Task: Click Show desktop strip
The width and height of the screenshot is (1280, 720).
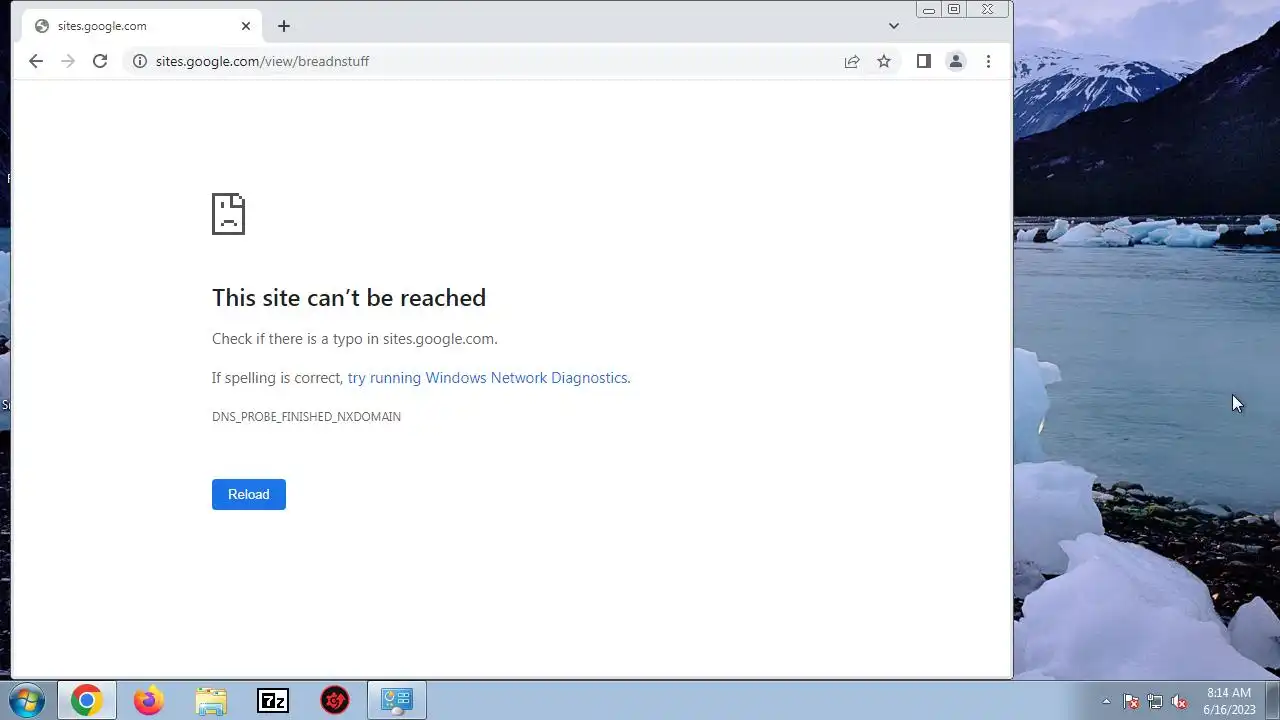Action: [x=1272, y=701]
